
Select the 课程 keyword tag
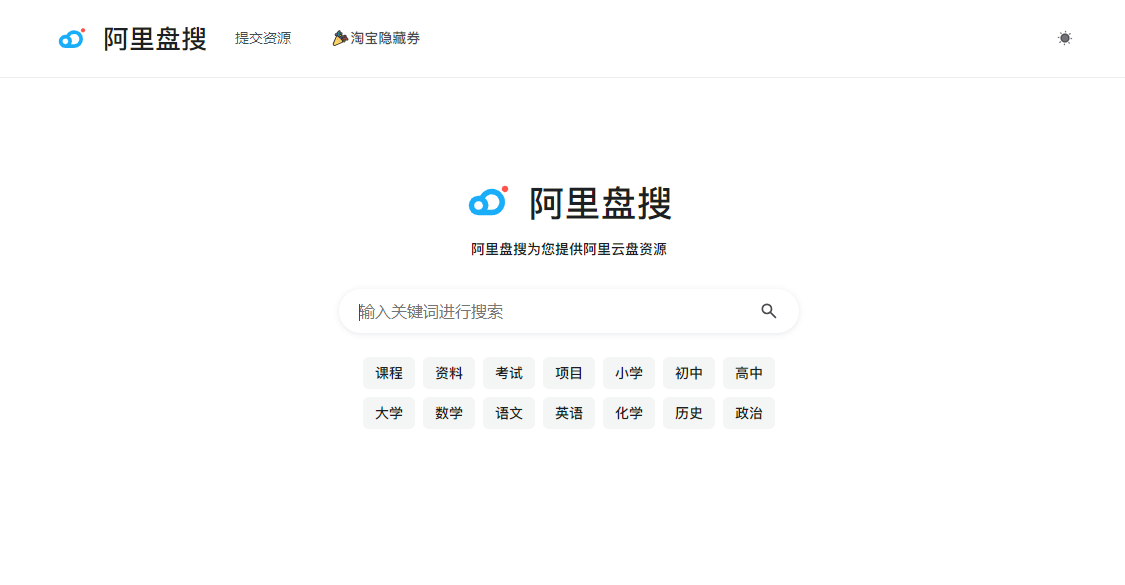click(x=389, y=373)
